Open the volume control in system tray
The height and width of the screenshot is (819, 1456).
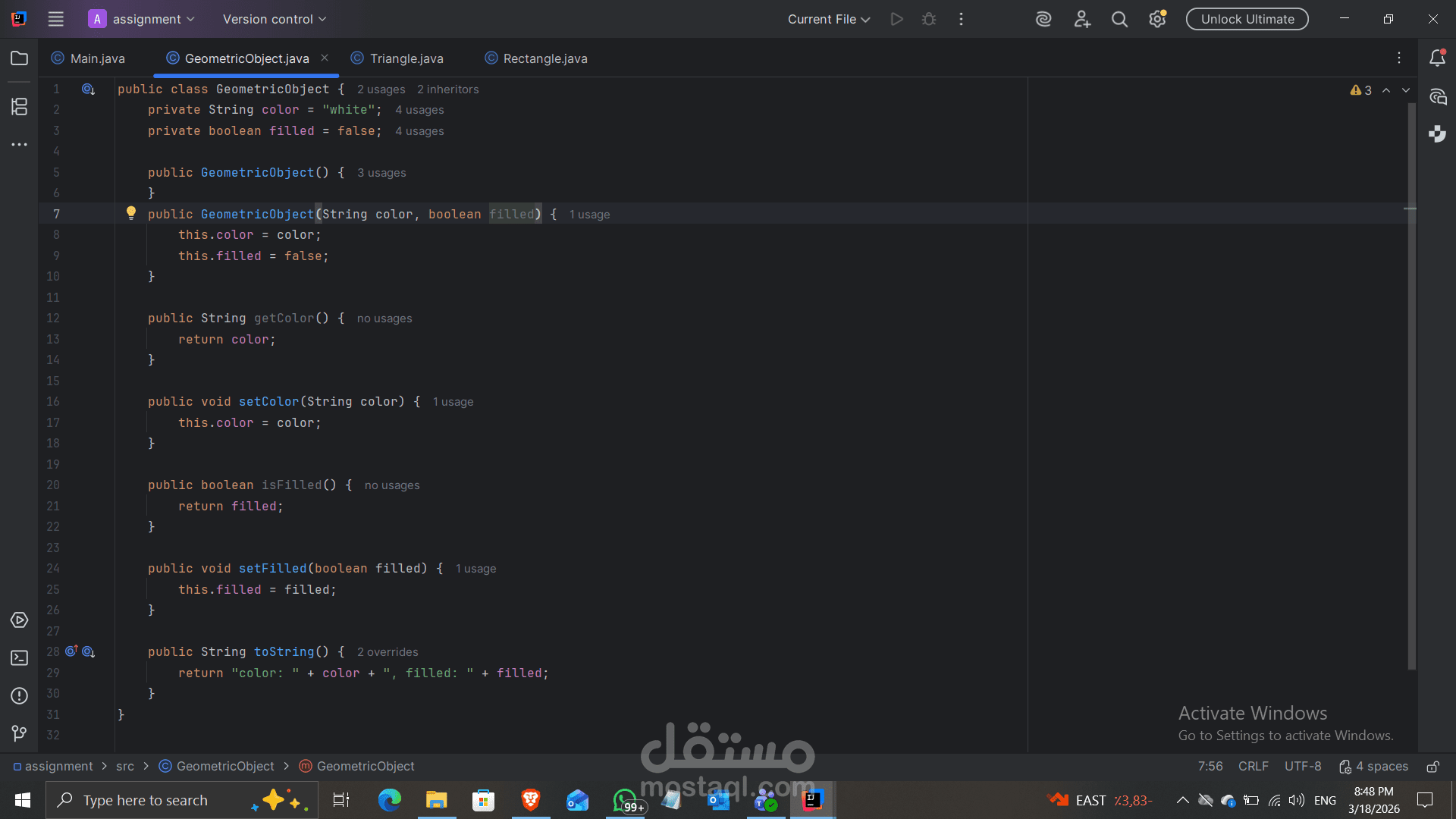pyautogui.click(x=1297, y=800)
